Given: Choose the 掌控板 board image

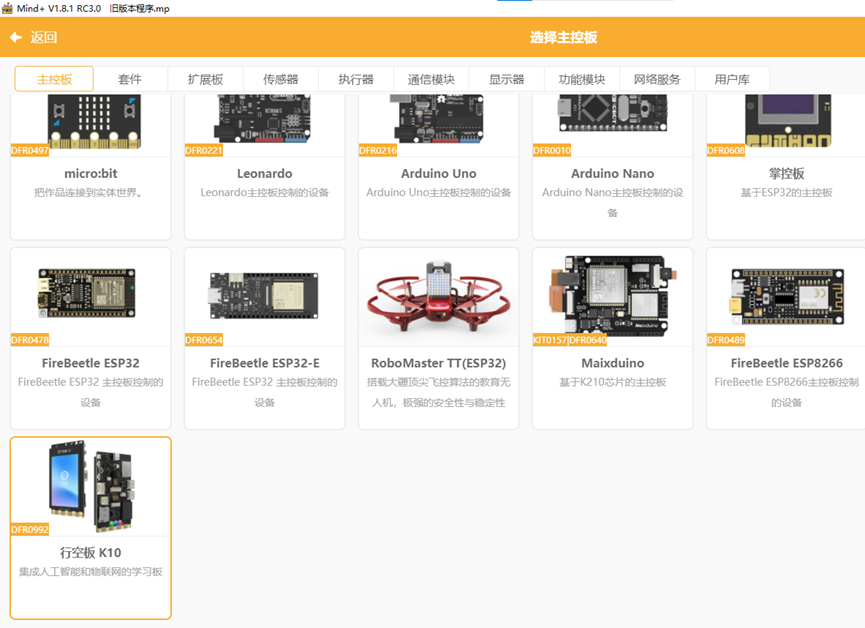Looking at the screenshot, I should [786, 120].
